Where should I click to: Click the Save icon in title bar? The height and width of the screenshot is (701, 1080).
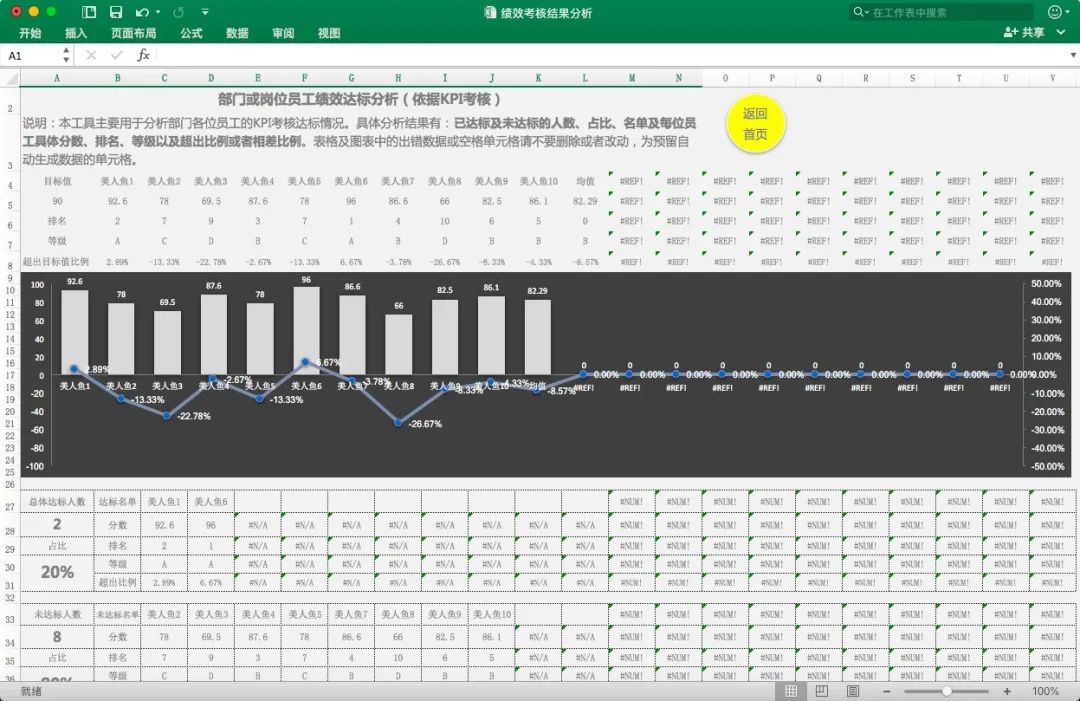tap(116, 12)
